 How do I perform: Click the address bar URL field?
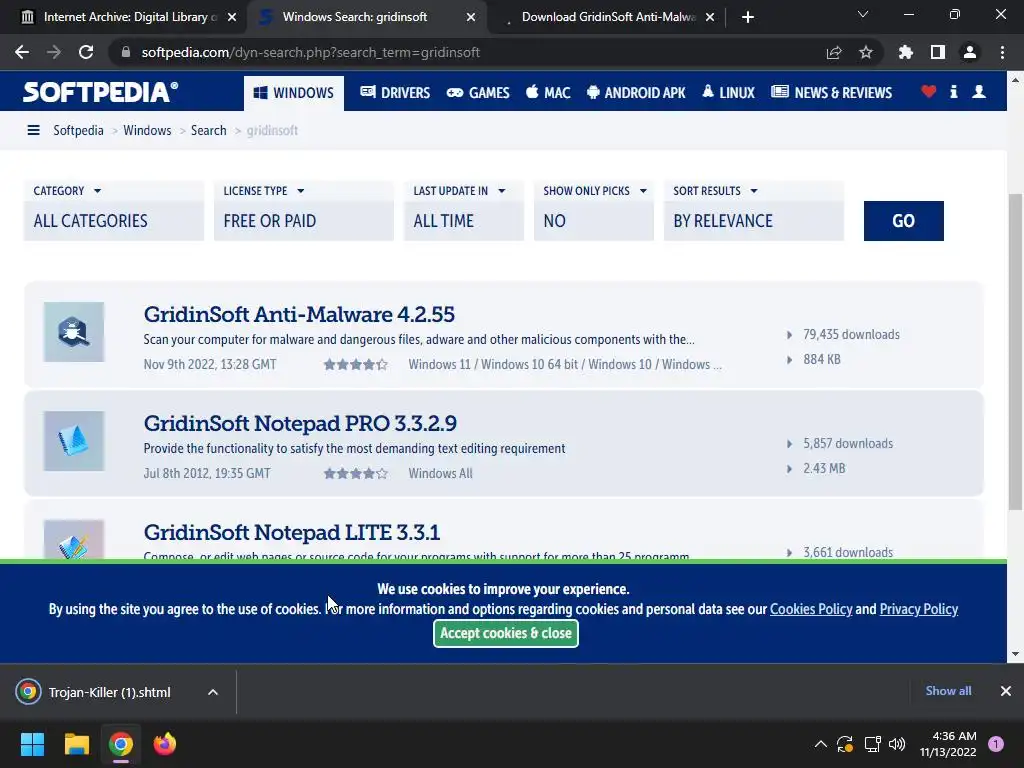(470, 52)
